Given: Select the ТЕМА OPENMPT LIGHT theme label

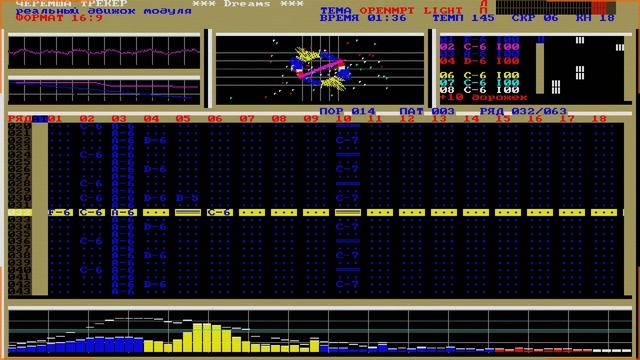Looking at the screenshot, I should coord(391,11).
